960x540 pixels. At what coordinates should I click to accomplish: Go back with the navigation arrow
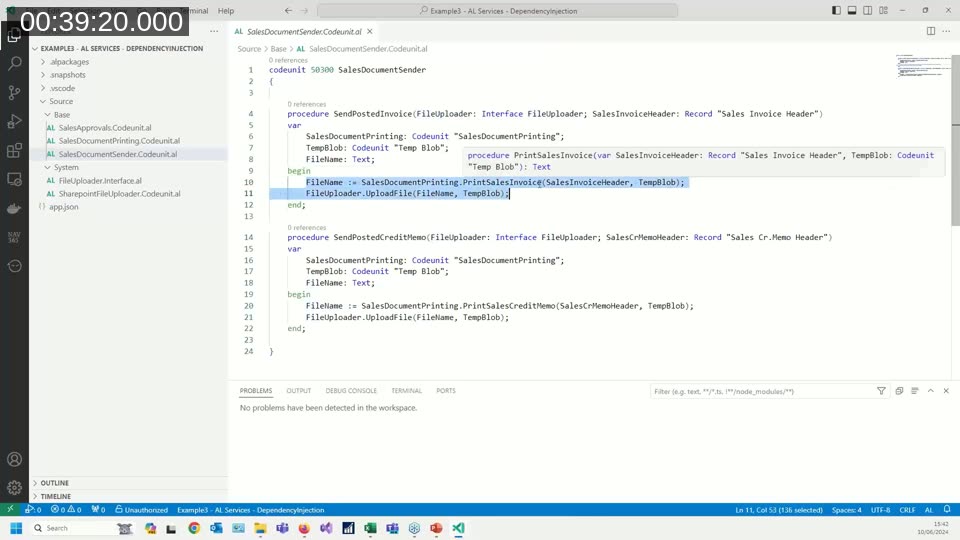click(x=288, y=10)
